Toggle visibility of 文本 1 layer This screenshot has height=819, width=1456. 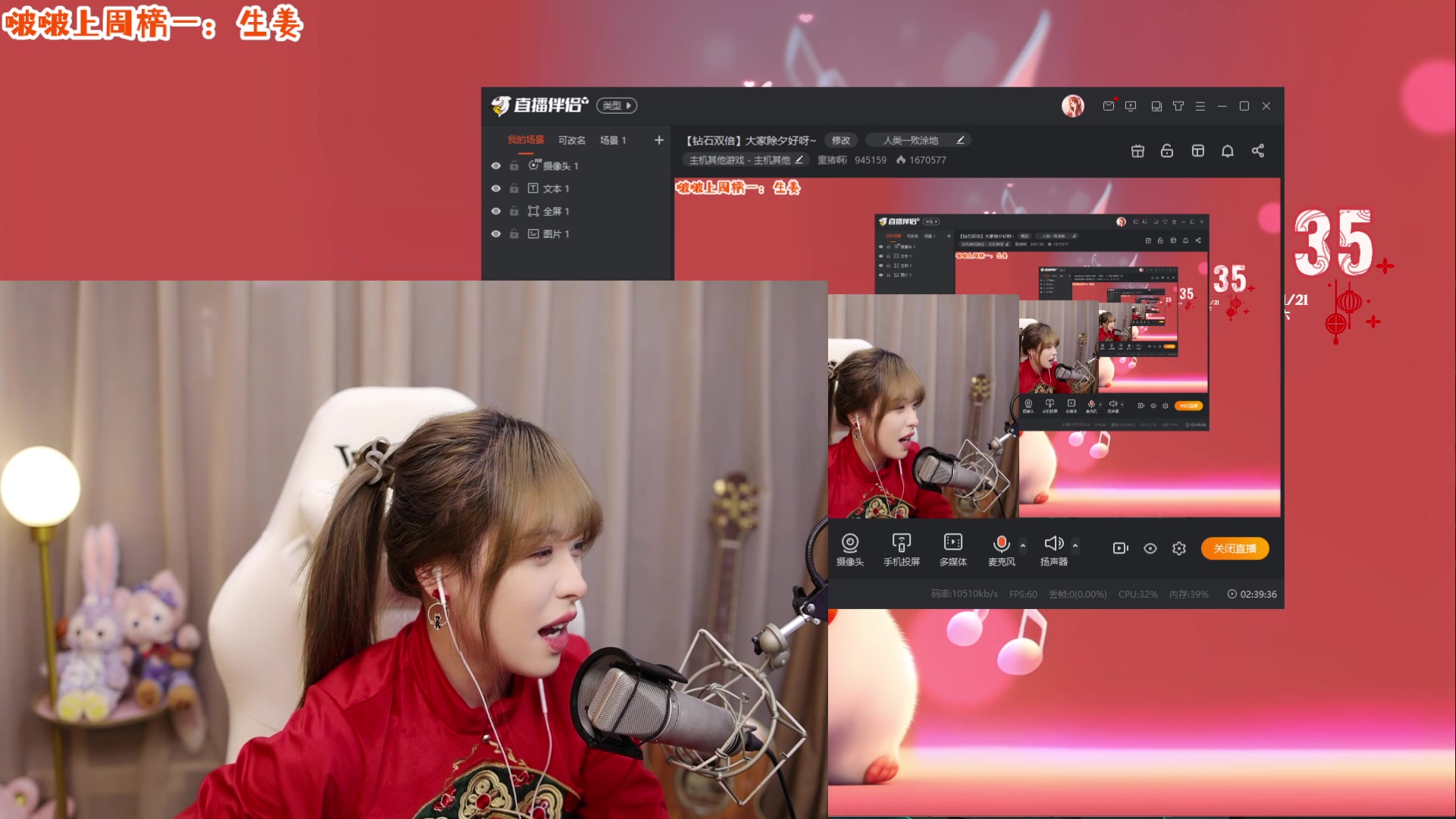[496, 189]
